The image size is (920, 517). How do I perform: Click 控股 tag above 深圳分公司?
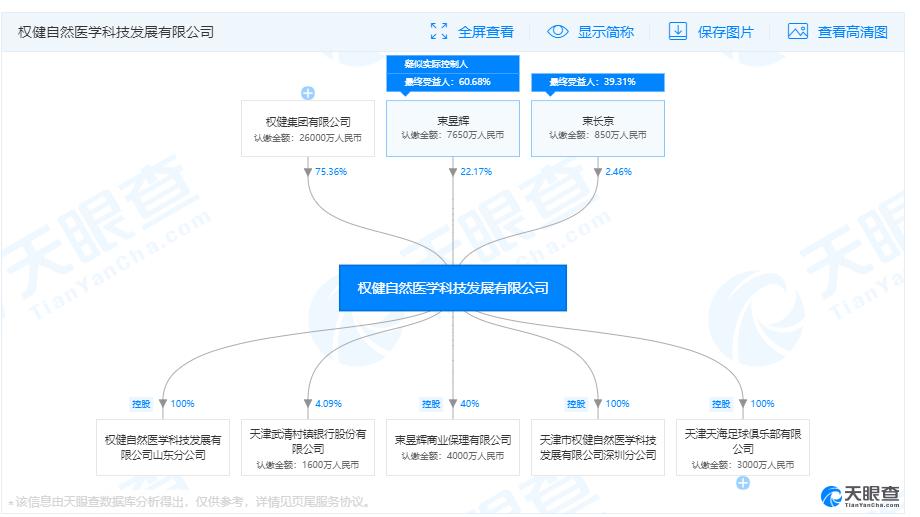[576, 404]
